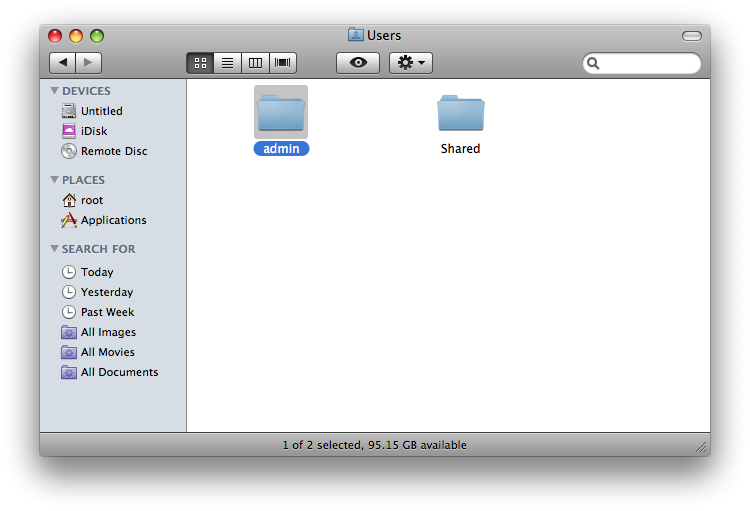750x511 pixels.
Task: Show files from Past Week
Action: click(x=107, y=312)
